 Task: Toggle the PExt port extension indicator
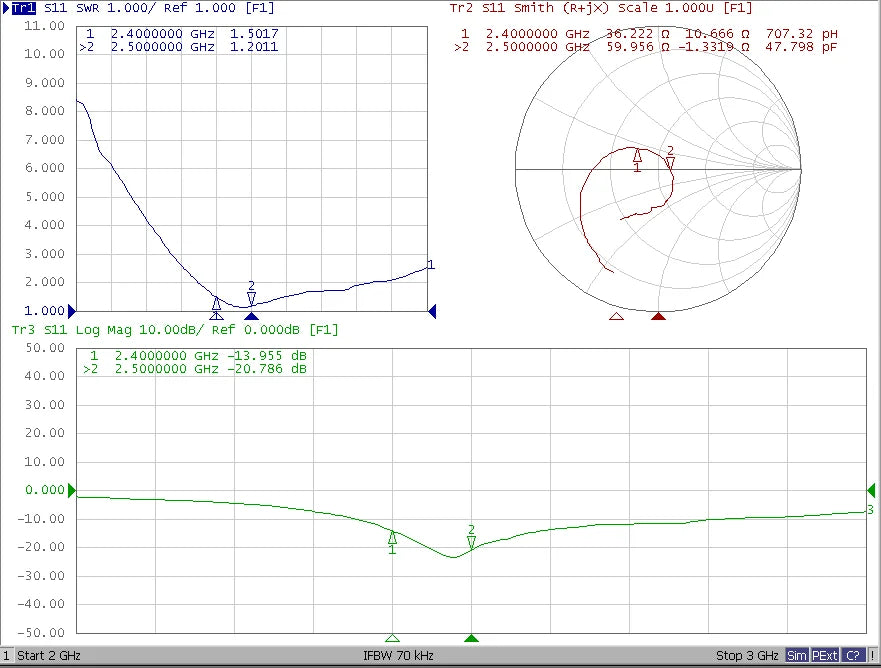coord(824,656)
